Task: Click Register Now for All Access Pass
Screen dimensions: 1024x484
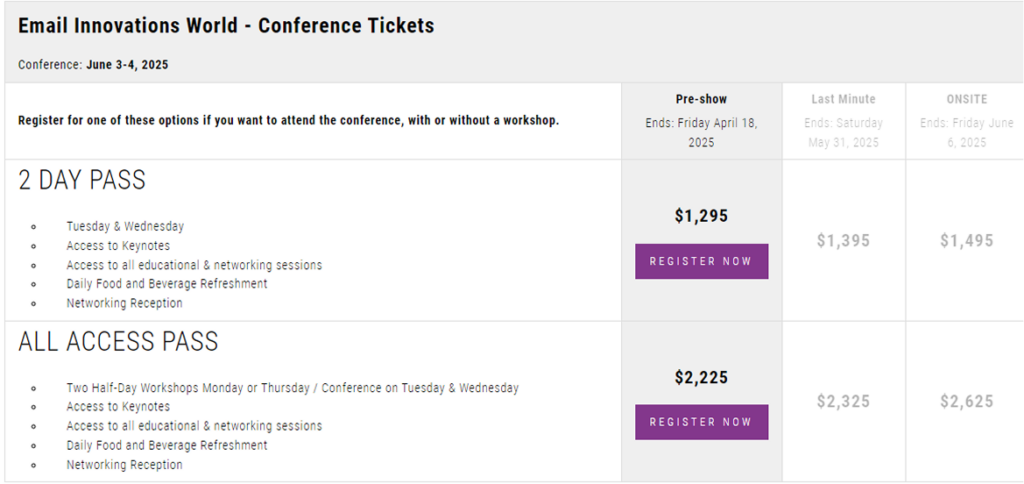Action: [x=701, y=422]
